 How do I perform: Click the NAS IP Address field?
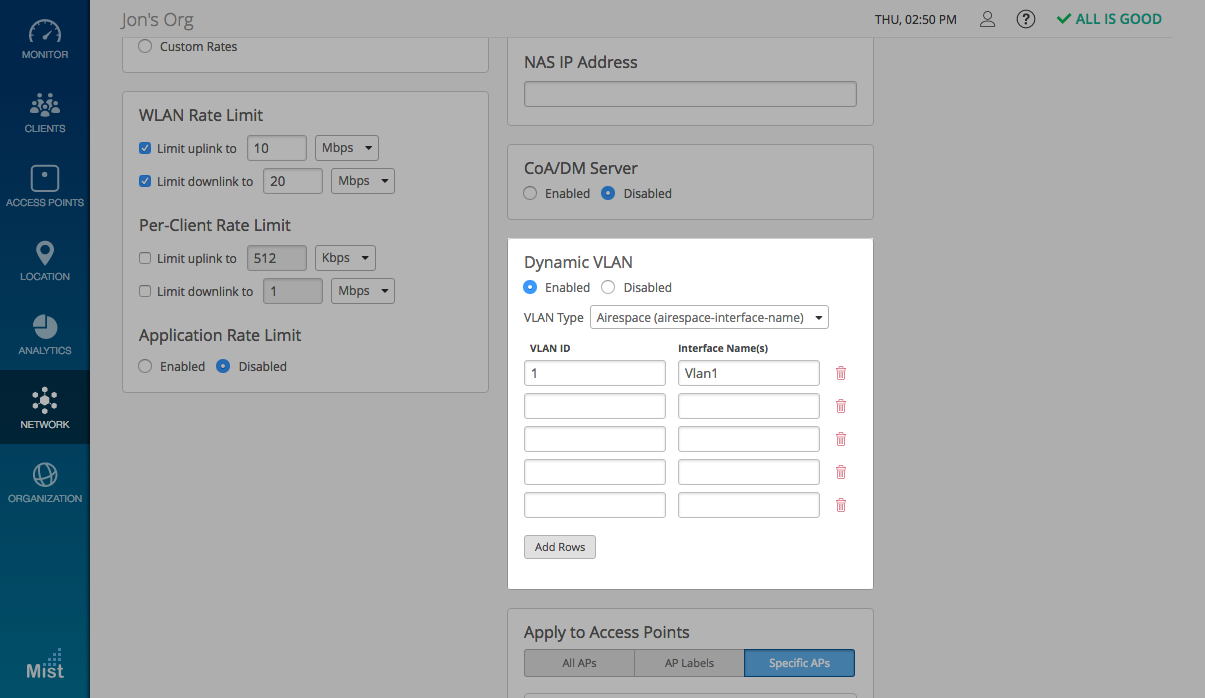pyautogui.click(x=690, y=94)
